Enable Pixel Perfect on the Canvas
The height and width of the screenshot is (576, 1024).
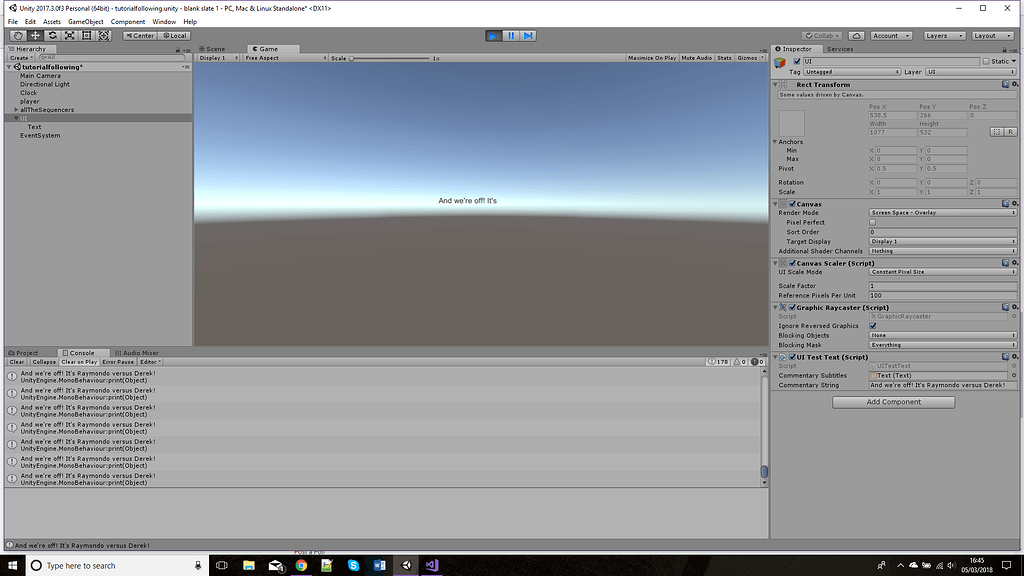pos(874,222)
